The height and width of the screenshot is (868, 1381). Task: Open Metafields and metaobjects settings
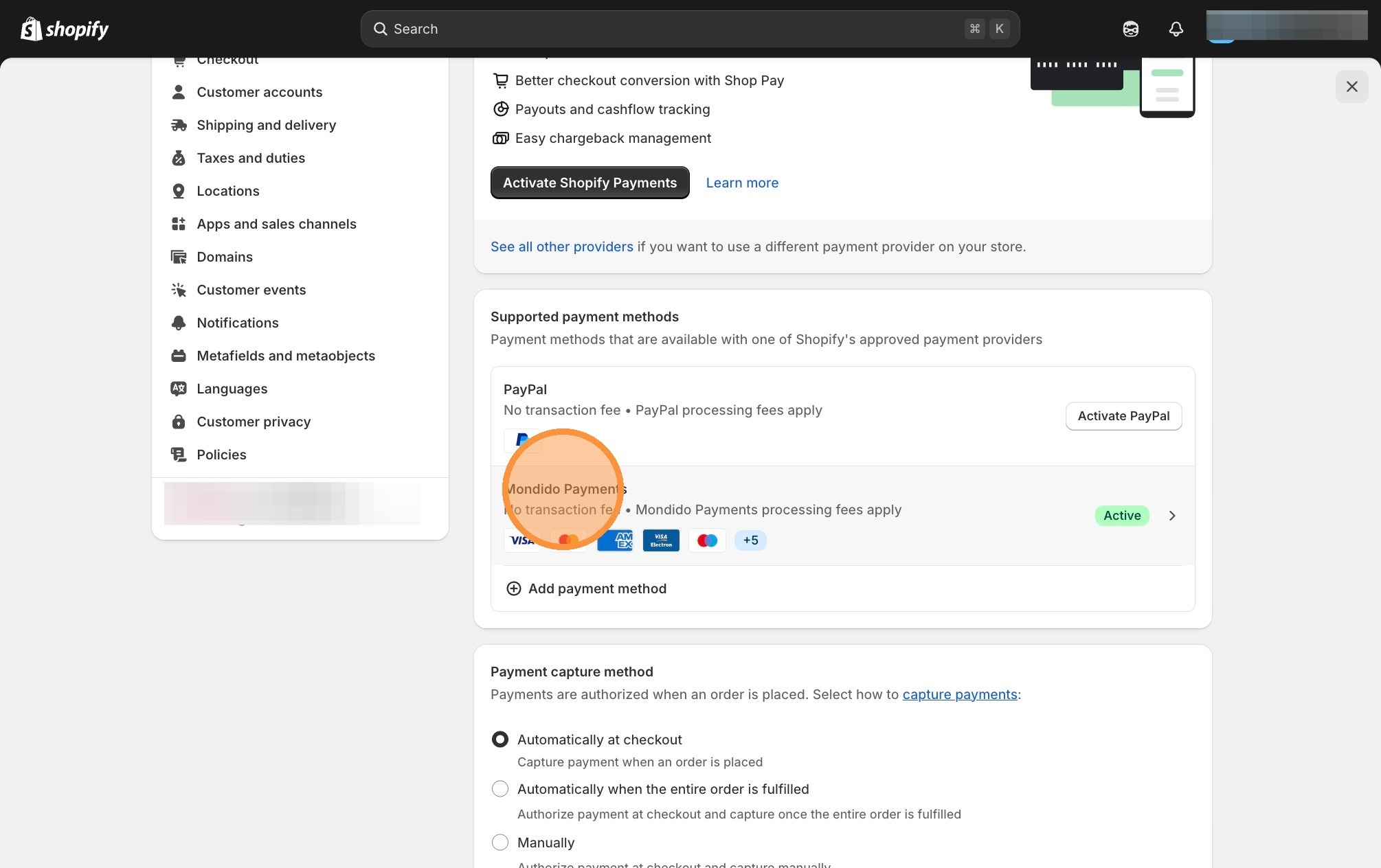tap(286, 356)
